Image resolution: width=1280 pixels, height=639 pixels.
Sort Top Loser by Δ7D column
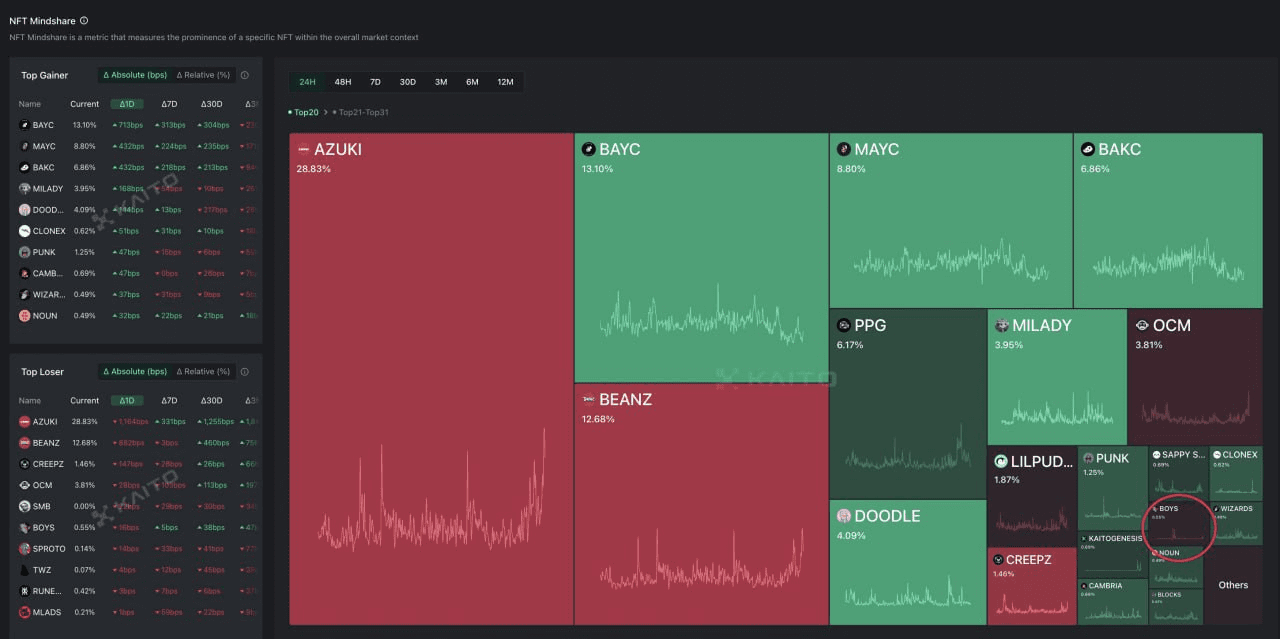pos(169,400)
